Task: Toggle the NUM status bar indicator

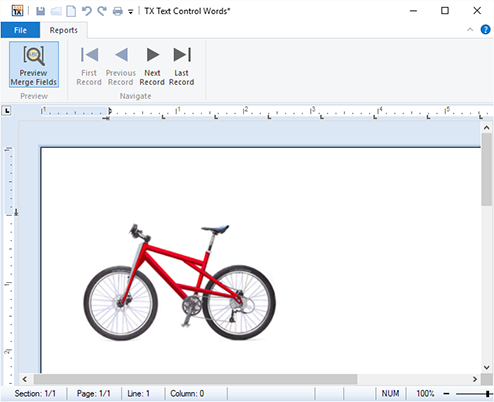Action: coord(390,394)
